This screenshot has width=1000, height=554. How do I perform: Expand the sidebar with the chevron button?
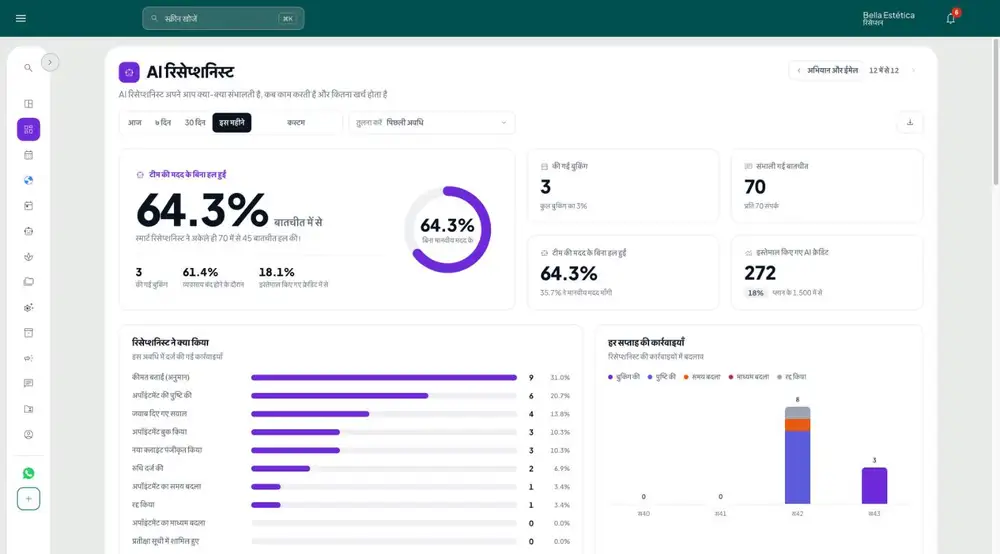[x=50, y=62]
